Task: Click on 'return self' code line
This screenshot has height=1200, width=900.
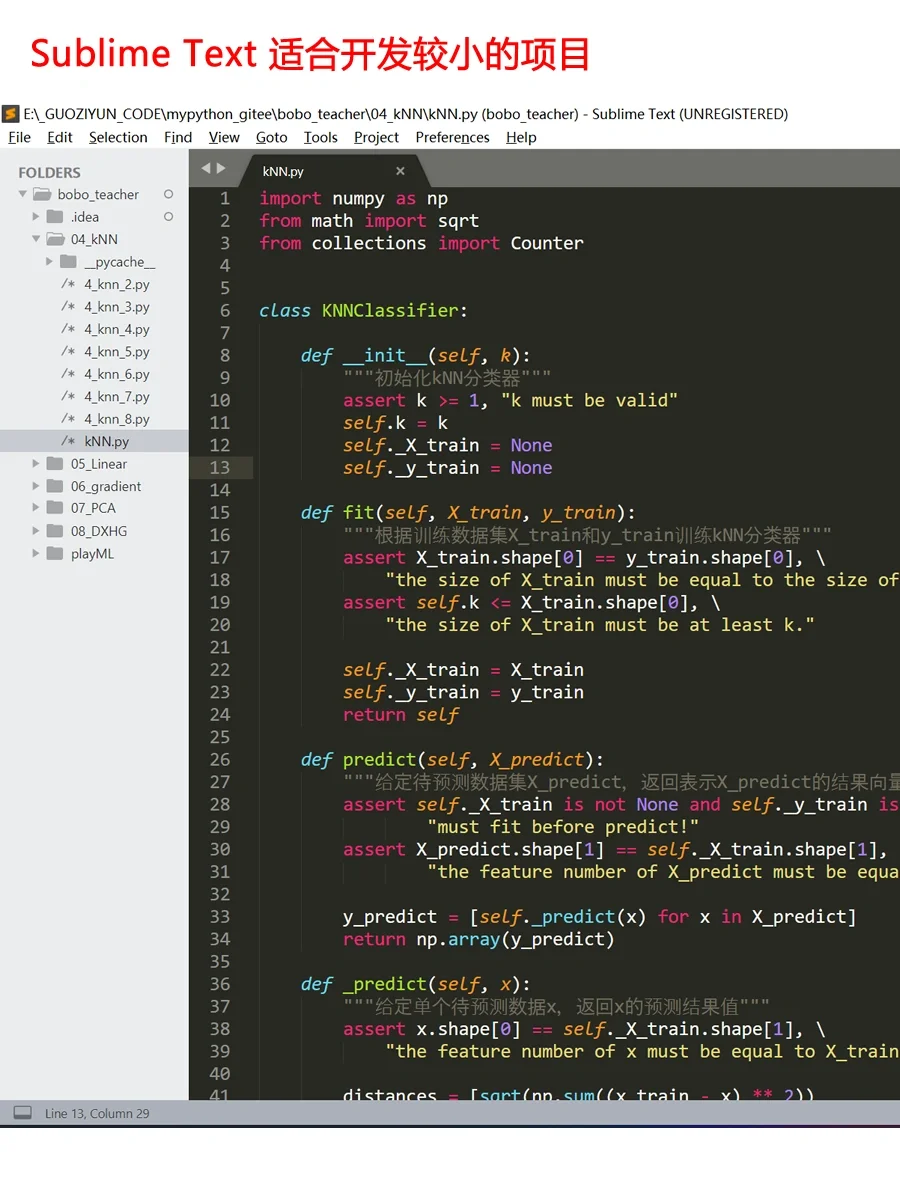Action: point(401,714)
